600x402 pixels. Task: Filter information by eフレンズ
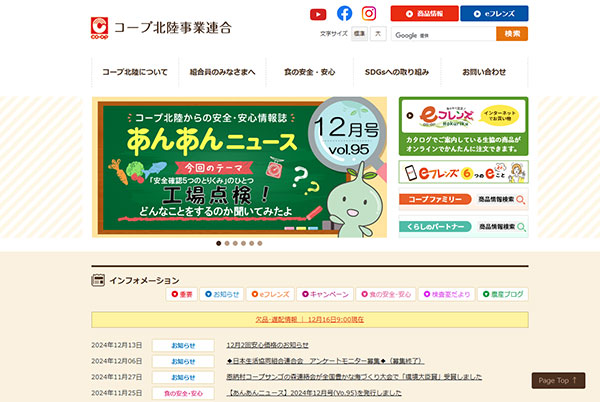[270, 294]
